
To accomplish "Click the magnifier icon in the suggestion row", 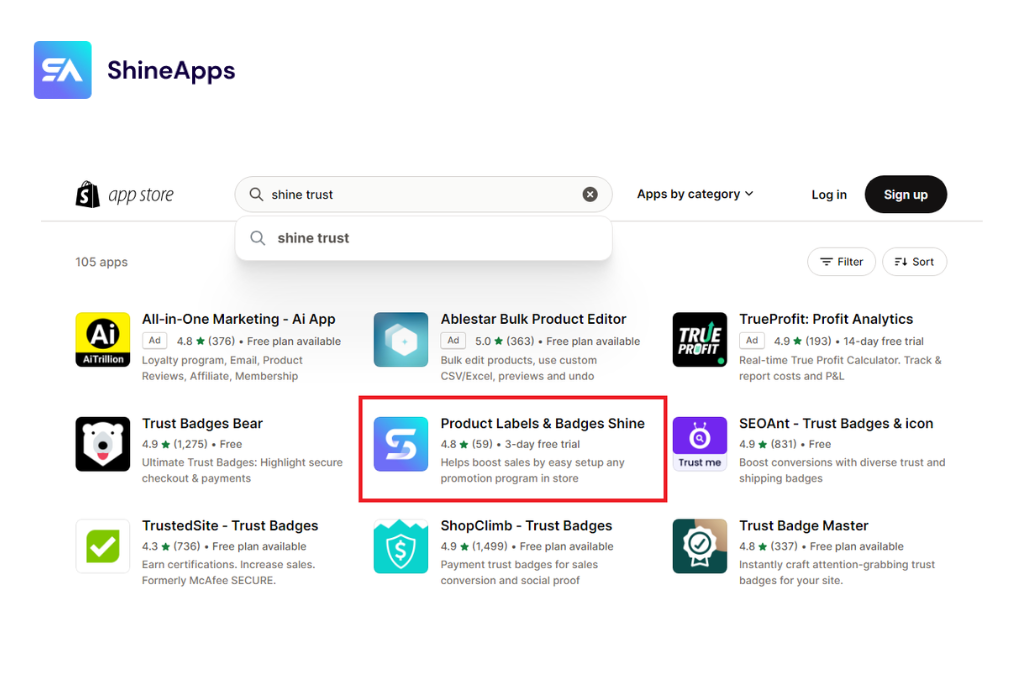I will (x=258, y=238).
